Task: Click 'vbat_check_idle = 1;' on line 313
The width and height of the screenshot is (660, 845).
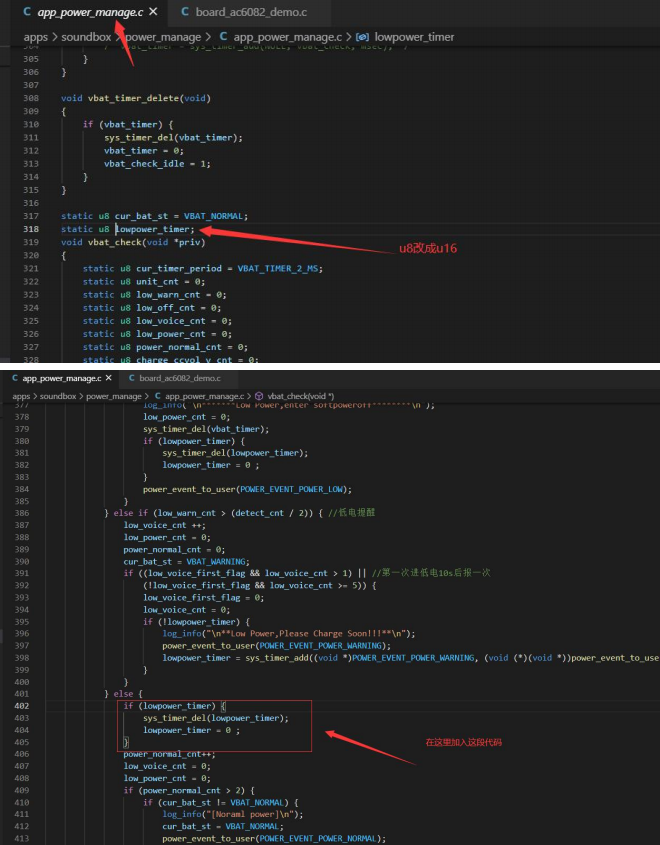Action: [157, 163]
